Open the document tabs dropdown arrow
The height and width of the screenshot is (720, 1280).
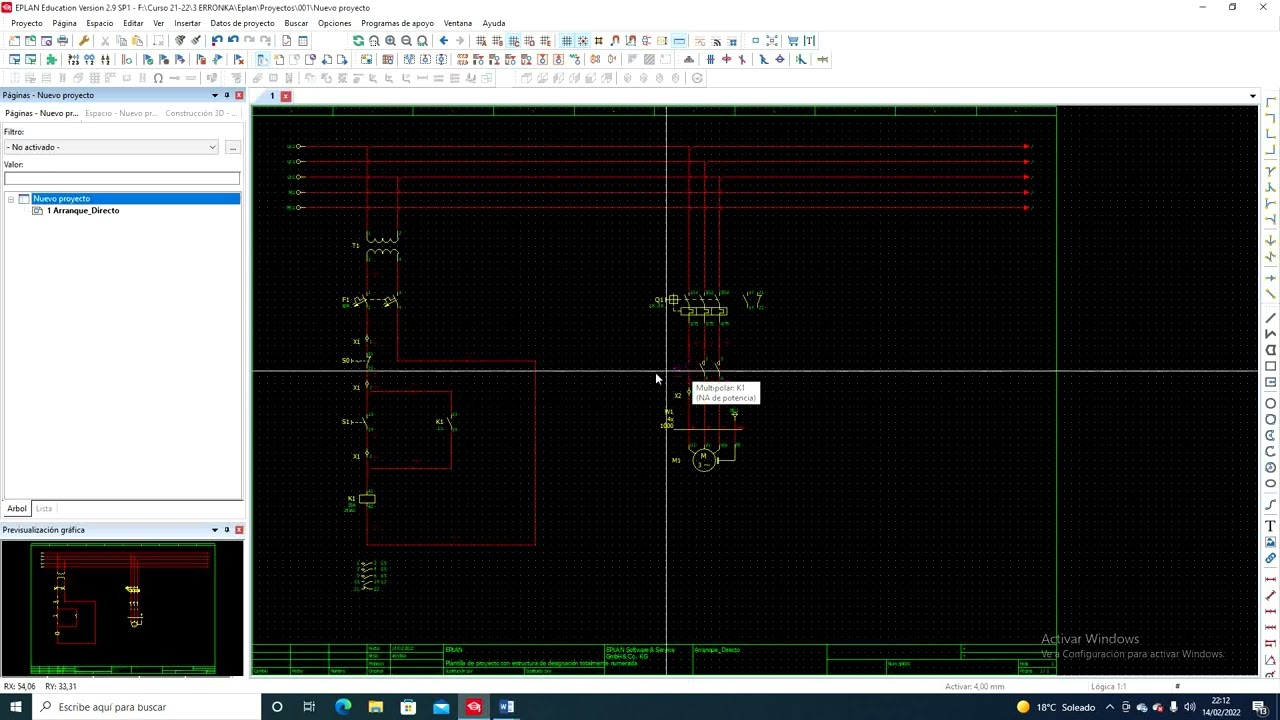(1253, 96)
